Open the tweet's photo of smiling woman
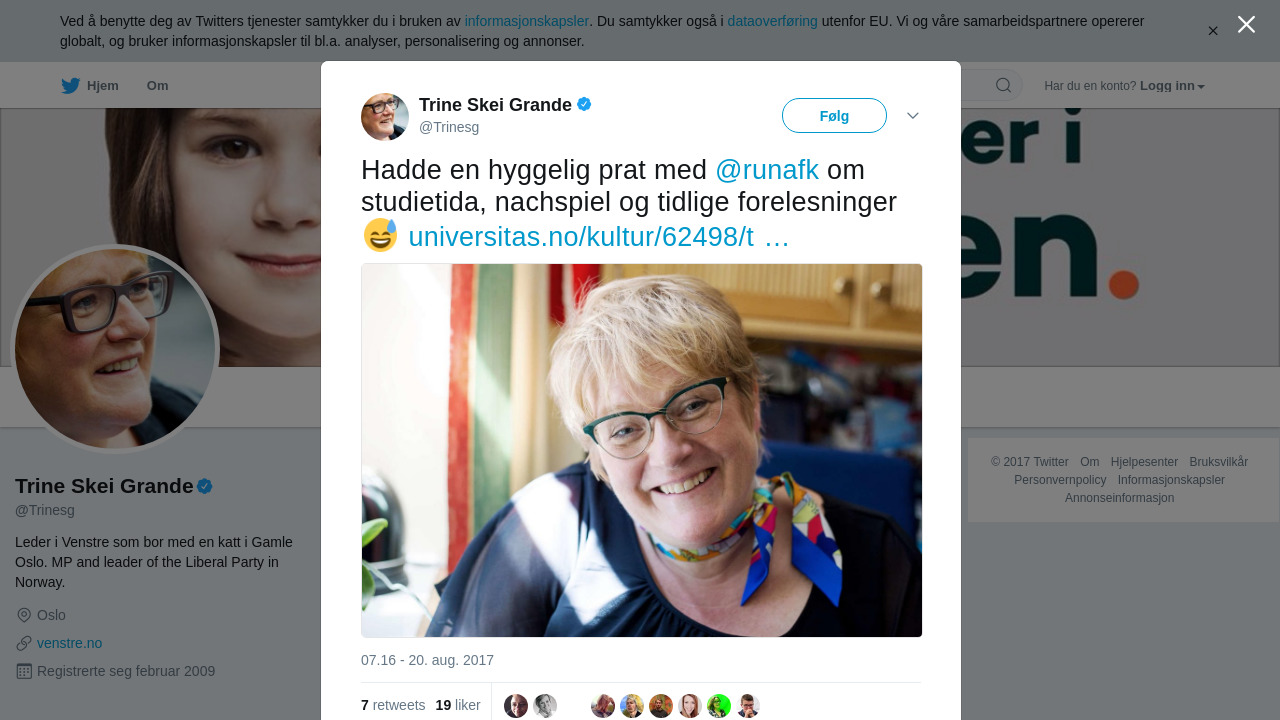The width and height of the screenshot is (1280, 720). click(641, 450)
